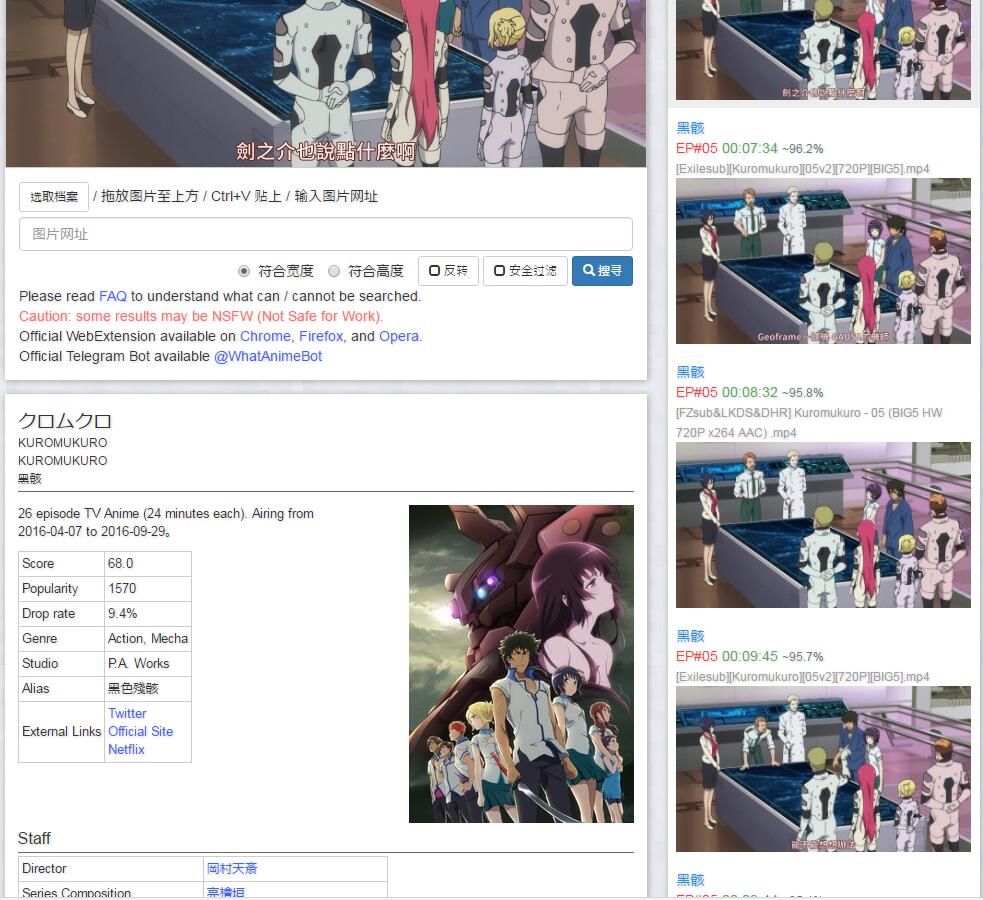Select the 符合高度 radio button
This screenshot has width=983, height=900.
click(x=334, y=271)
